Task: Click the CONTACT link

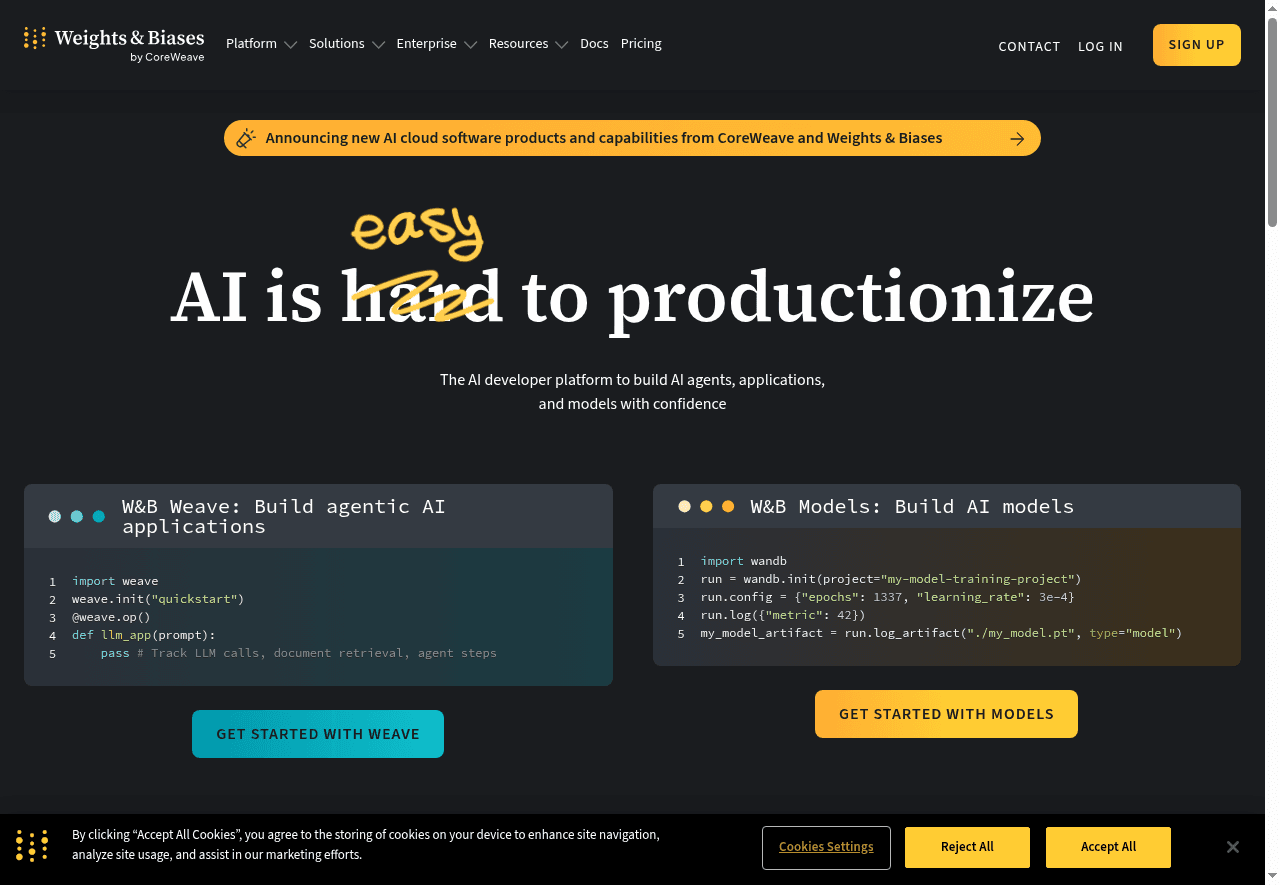Action: 1029,46
